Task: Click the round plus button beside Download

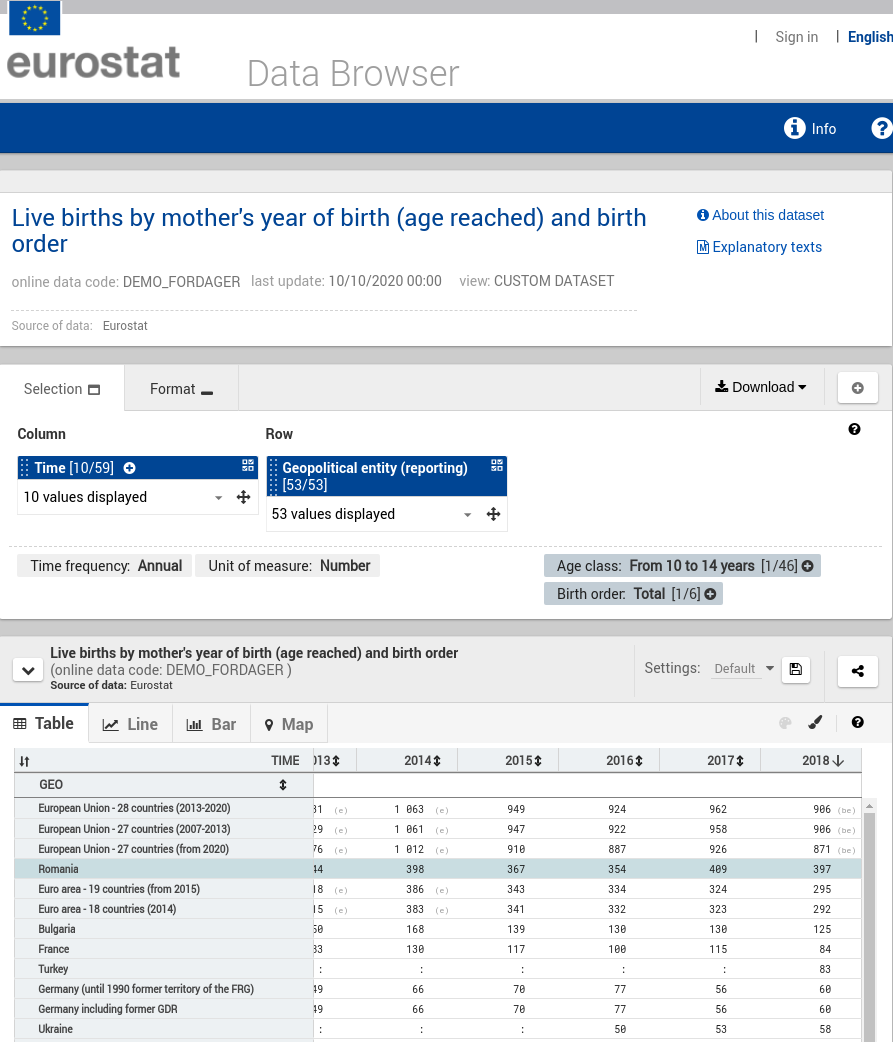Action: pyautogui.click(x=857, y=388)
